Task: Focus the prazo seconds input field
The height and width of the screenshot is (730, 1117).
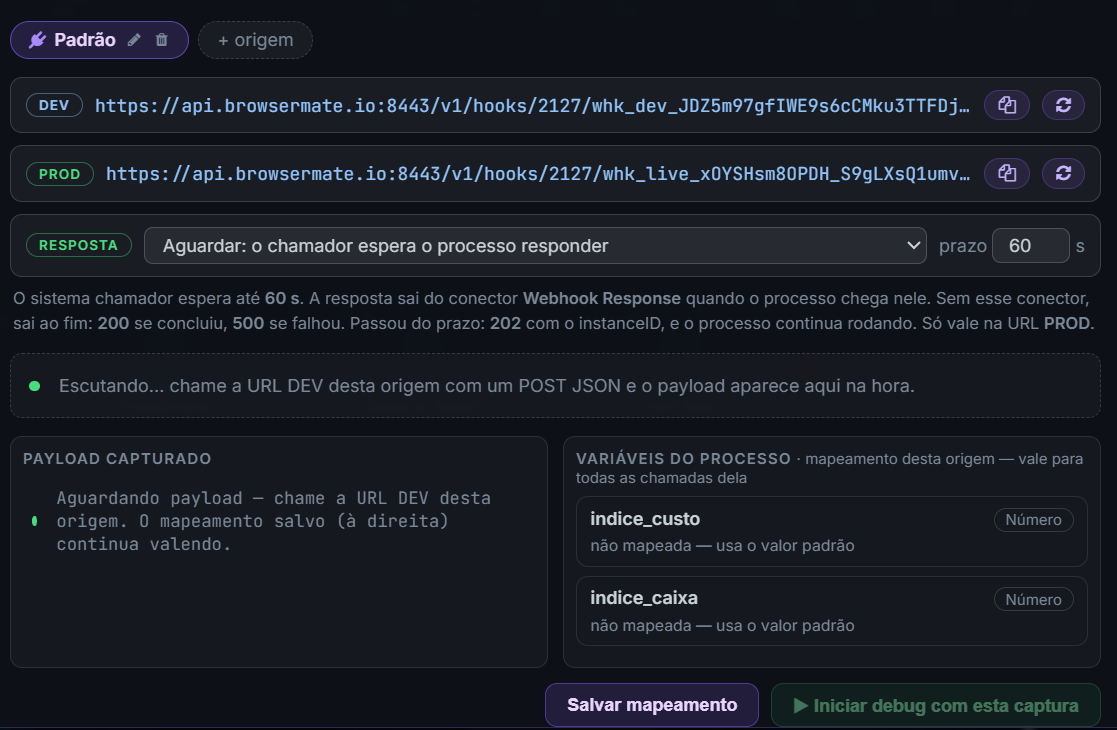Action: click(x=1030, y=246)
